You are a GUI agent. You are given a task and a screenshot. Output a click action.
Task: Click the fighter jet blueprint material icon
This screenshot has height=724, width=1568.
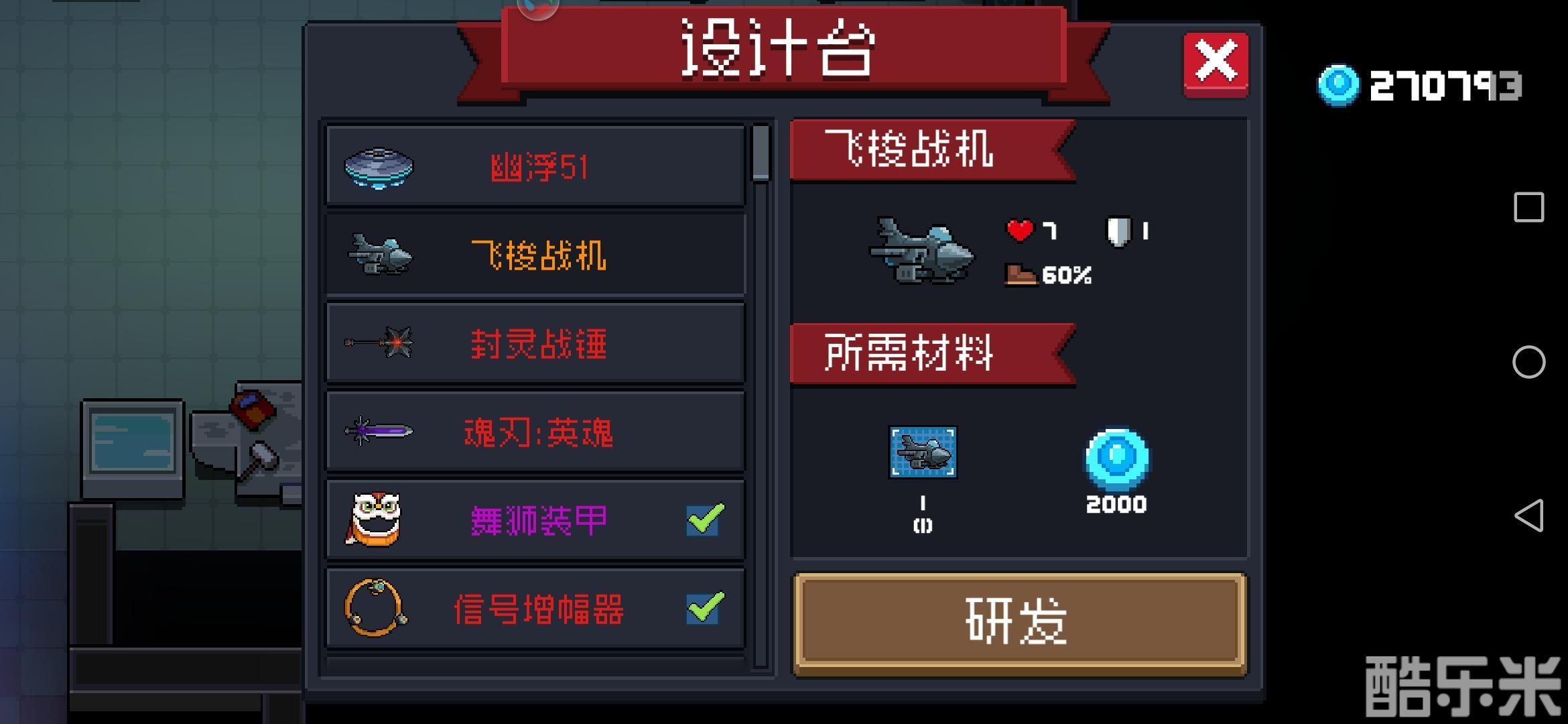click(923, 452)
